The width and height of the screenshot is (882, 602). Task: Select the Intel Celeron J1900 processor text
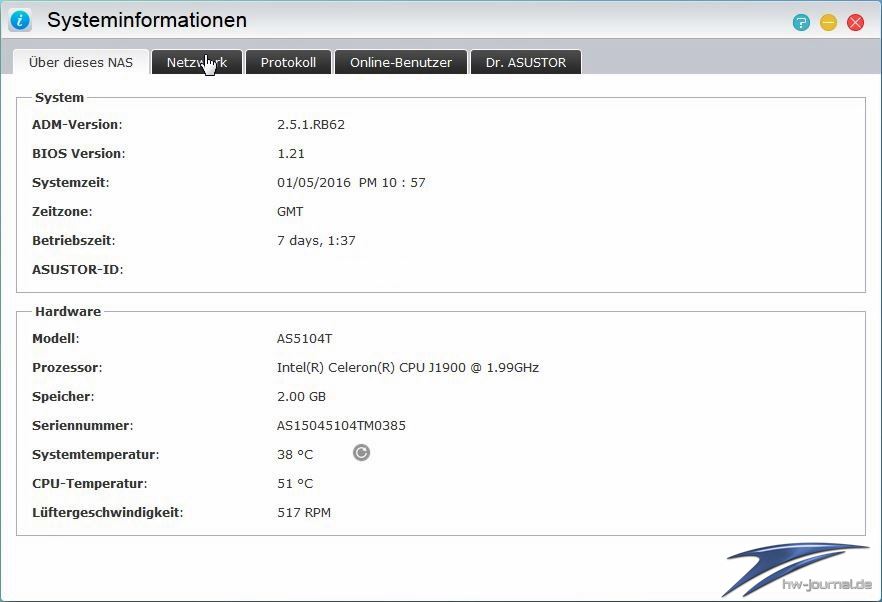point(408,368)
